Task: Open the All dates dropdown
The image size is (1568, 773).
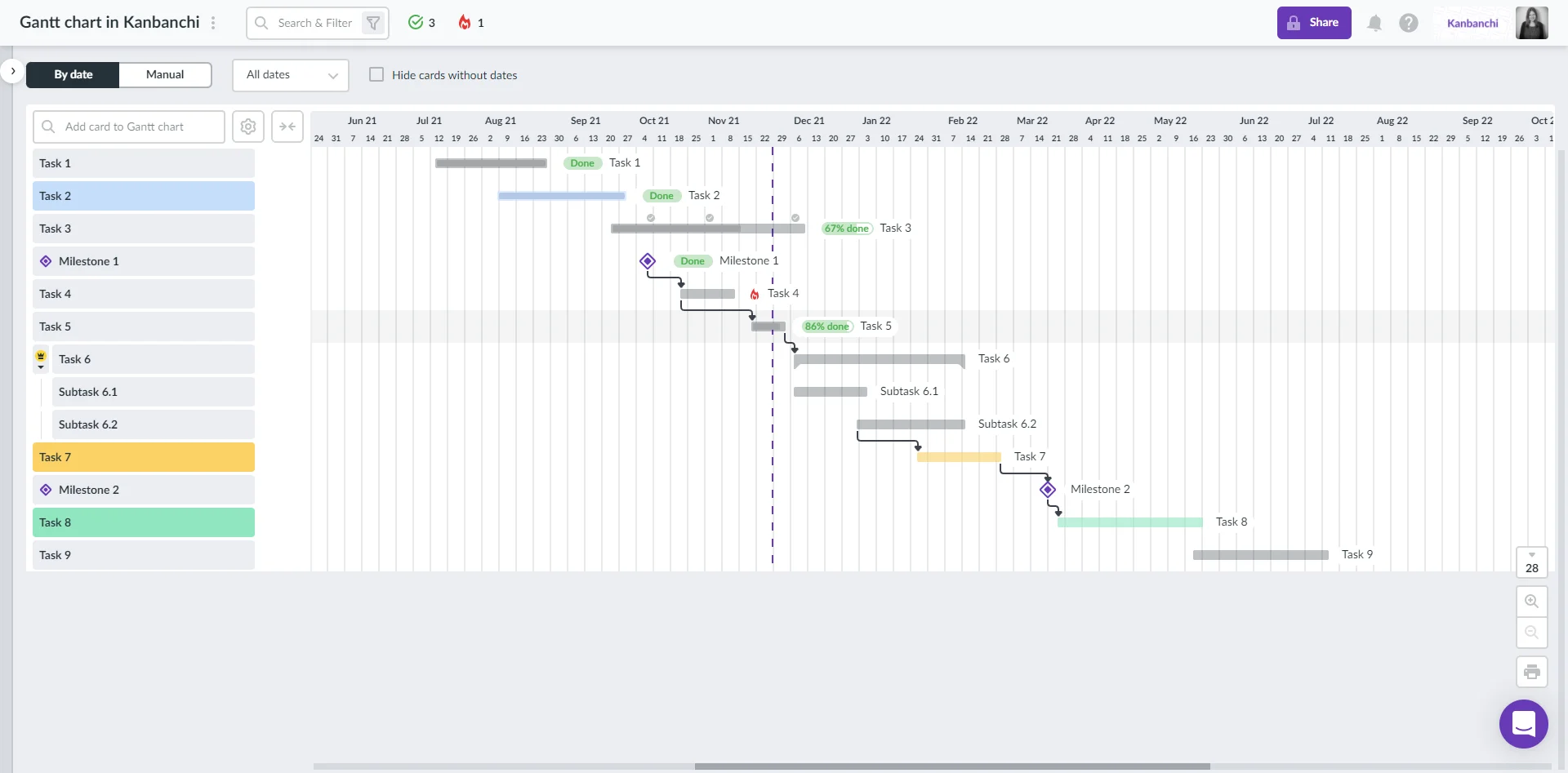Action: tap(290, 75)
